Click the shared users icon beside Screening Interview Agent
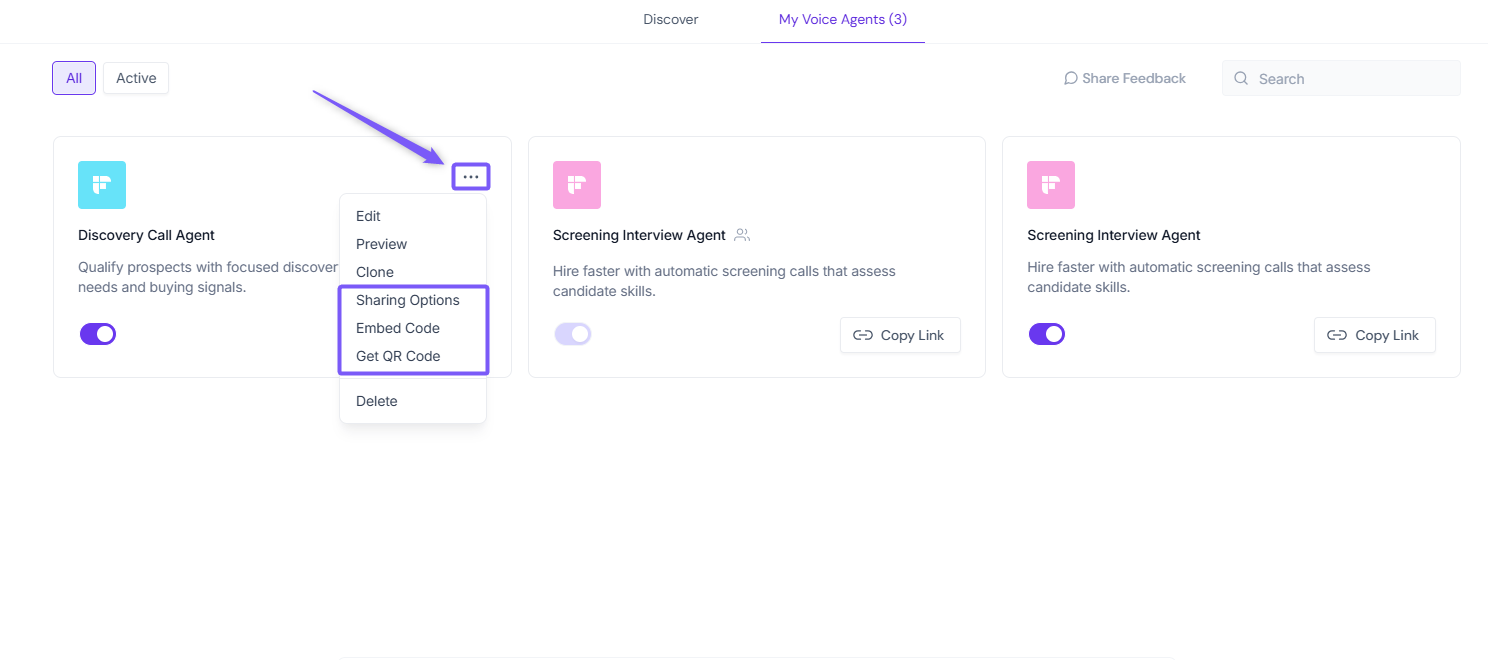This screenshot has height=660, width=1488. coord(741,236)
